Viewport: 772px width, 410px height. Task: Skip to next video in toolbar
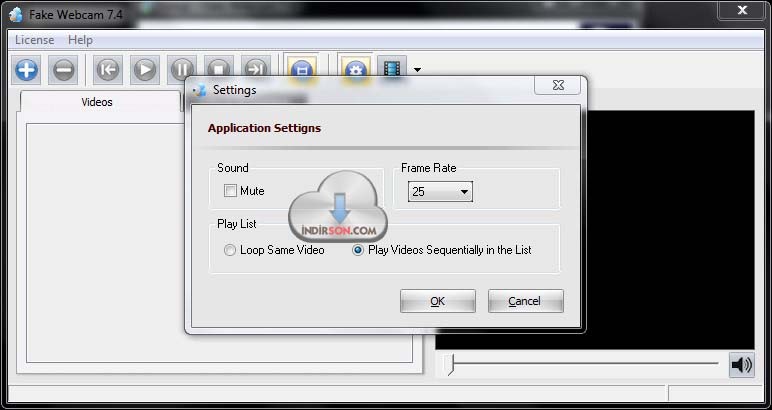tap(256, 70)
